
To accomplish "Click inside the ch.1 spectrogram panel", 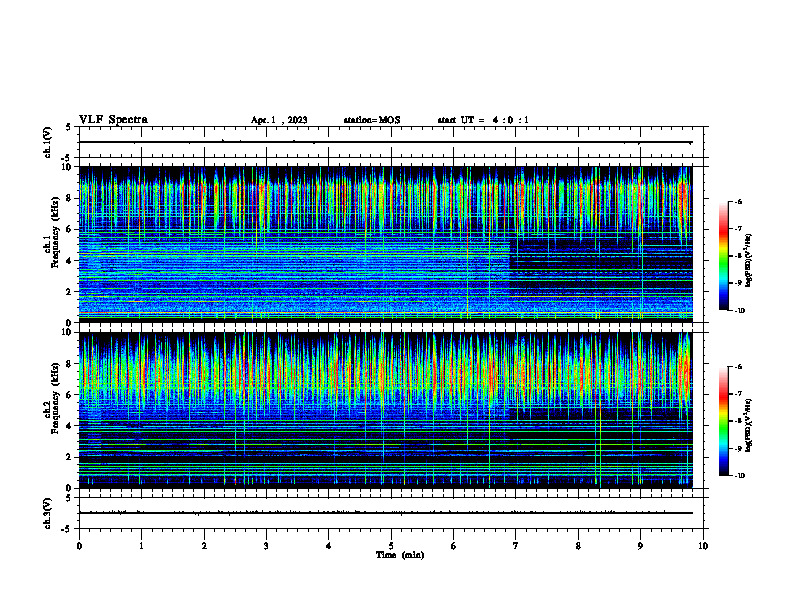I will pyautogui.click(x=386, y=244).
